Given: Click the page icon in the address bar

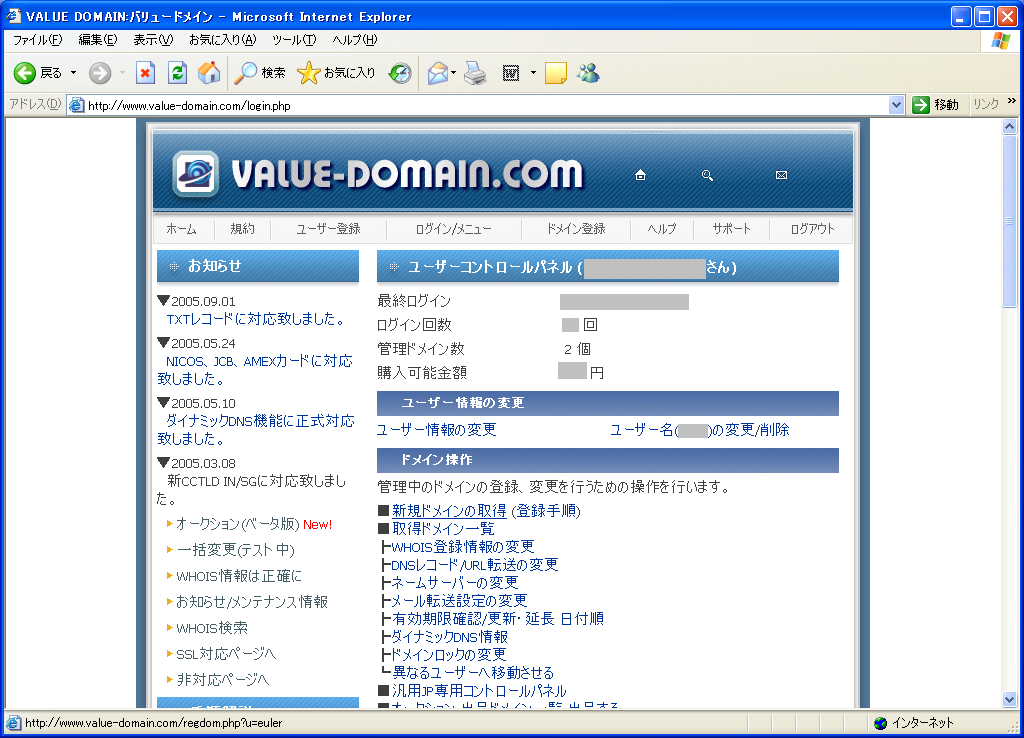Looking at the screenshot, I should click(77, 105).
